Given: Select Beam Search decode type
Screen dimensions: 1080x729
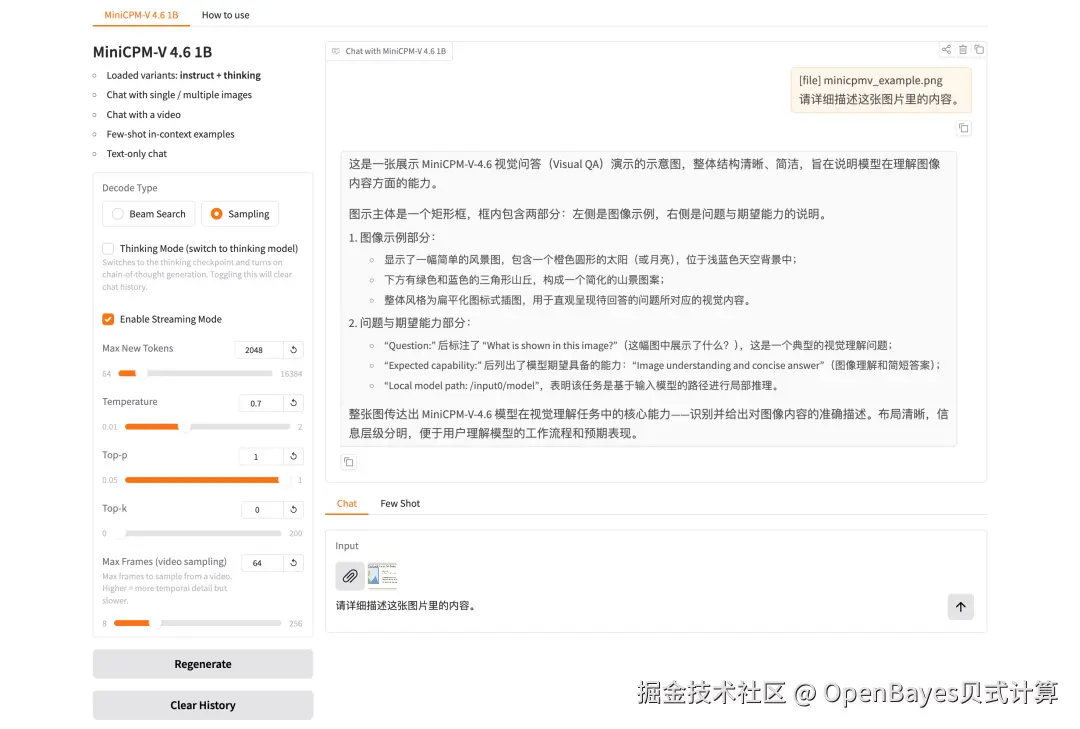Looking at the screenshot, I should (x=149, y=214).
